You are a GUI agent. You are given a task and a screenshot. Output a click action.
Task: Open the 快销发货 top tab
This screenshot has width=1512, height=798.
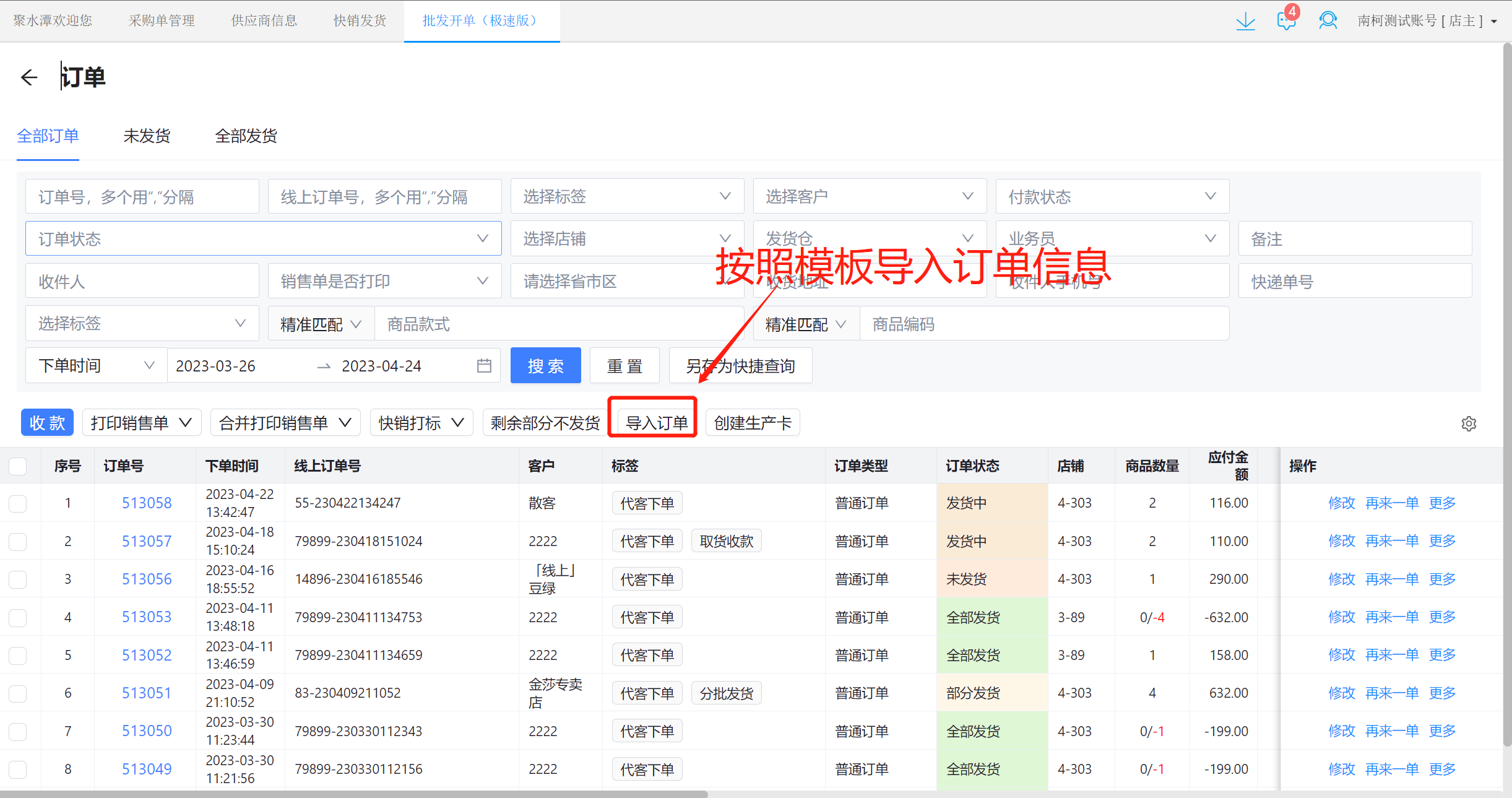pyautogui.click(x=360, y=20)
